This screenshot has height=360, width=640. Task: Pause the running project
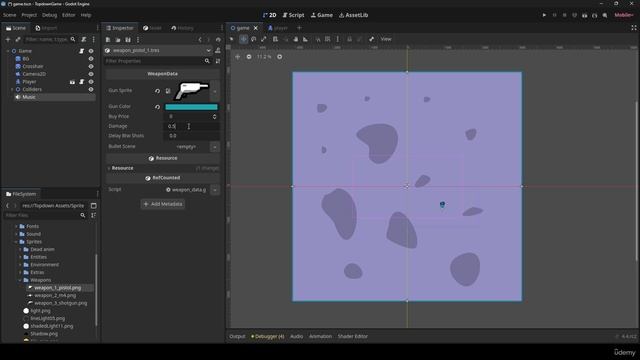point(554,15)
